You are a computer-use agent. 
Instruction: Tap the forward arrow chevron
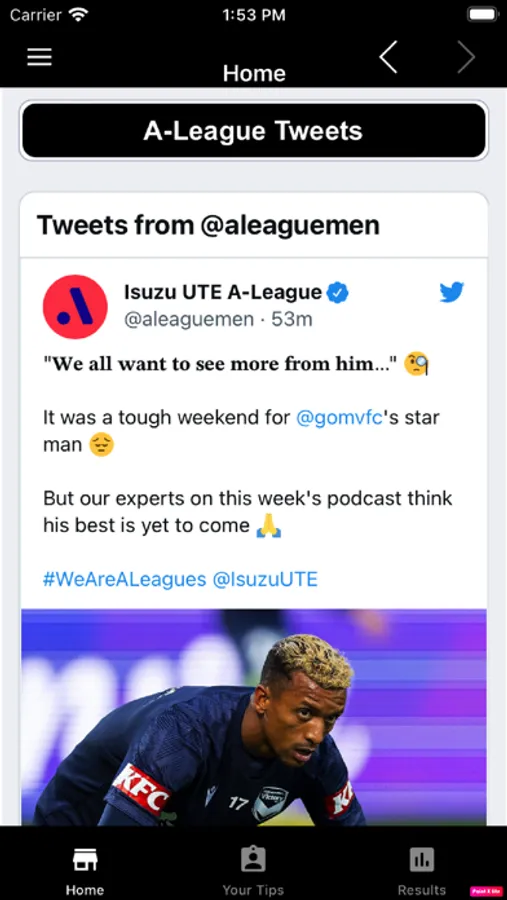[x=466, y=57]
